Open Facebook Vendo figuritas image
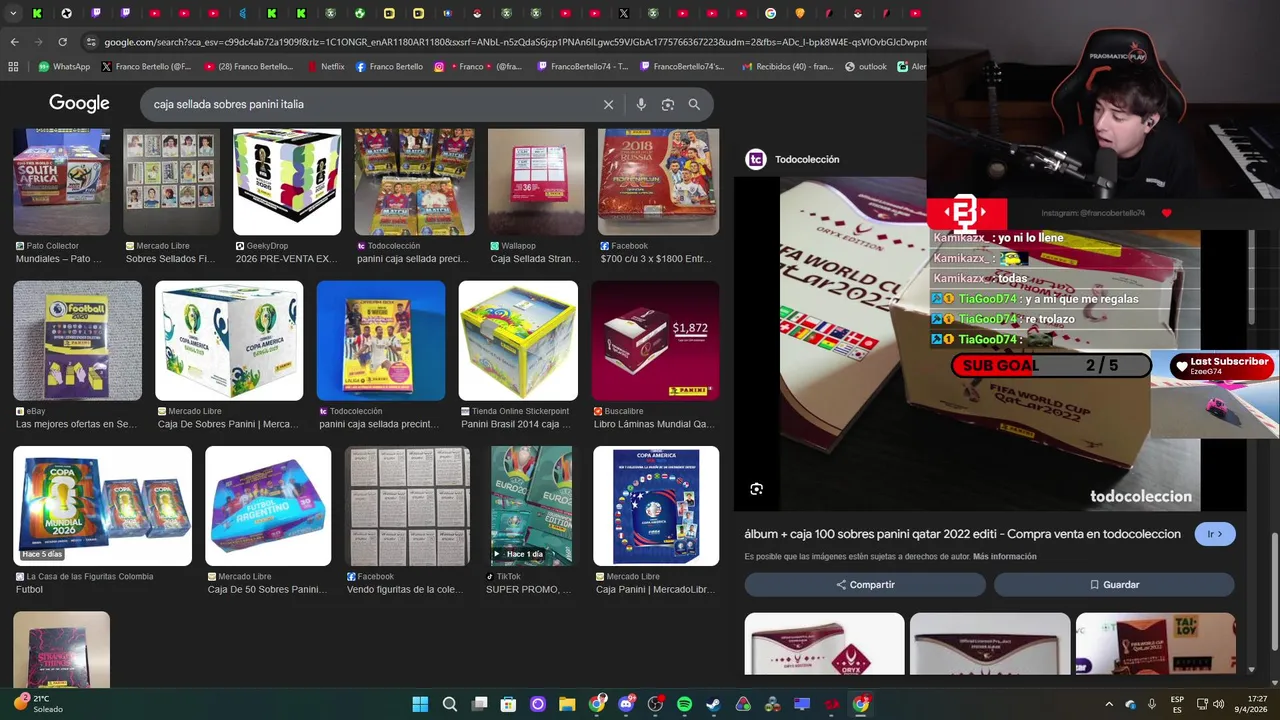Image resolution: width=1280 pixels, height=720 pixels. 407,506
